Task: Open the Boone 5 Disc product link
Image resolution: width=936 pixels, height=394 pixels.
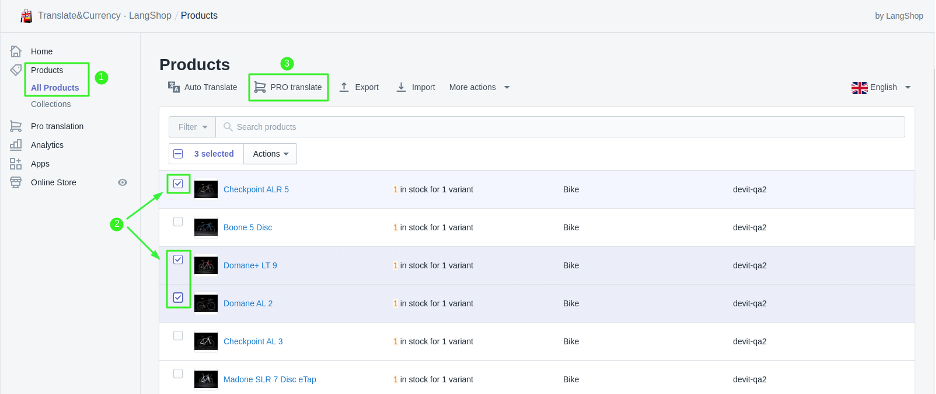Action: [248, 227]
